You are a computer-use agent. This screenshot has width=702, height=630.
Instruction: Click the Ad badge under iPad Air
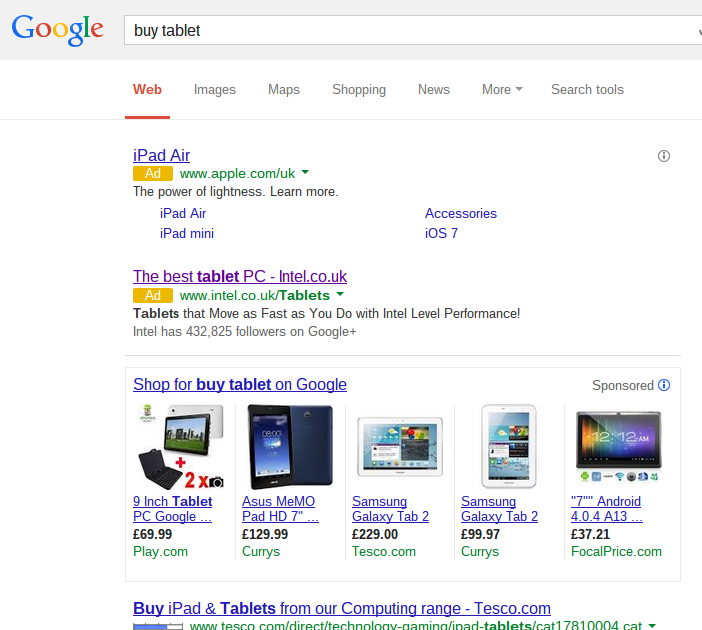[153, 173]
